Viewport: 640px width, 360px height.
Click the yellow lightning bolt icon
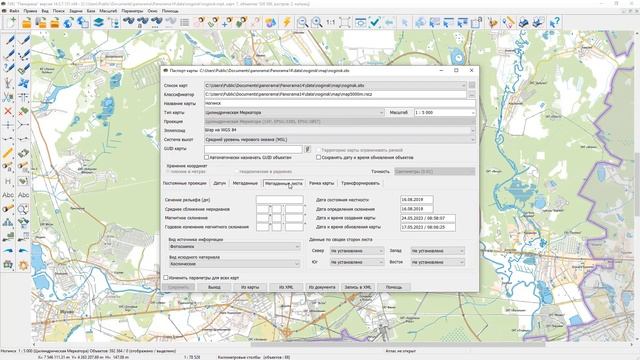287,22
